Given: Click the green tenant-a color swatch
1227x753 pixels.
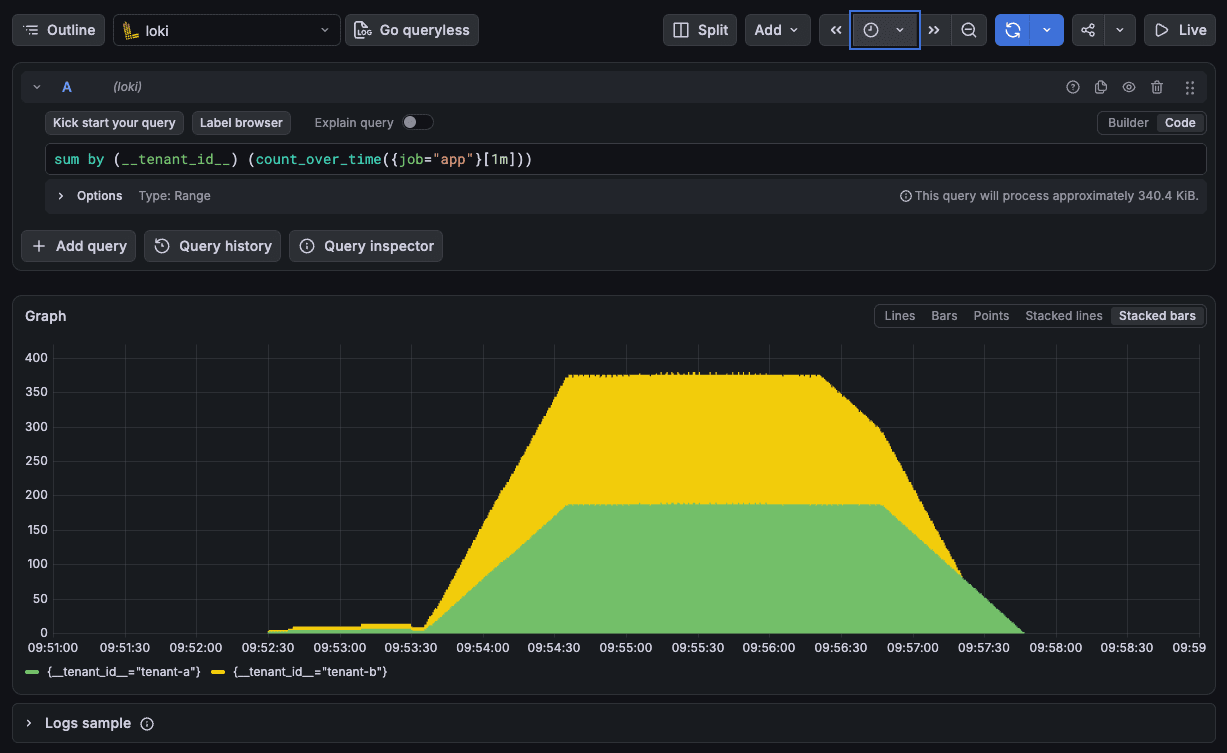Looking at the screenshot, I should coord(32,672).
